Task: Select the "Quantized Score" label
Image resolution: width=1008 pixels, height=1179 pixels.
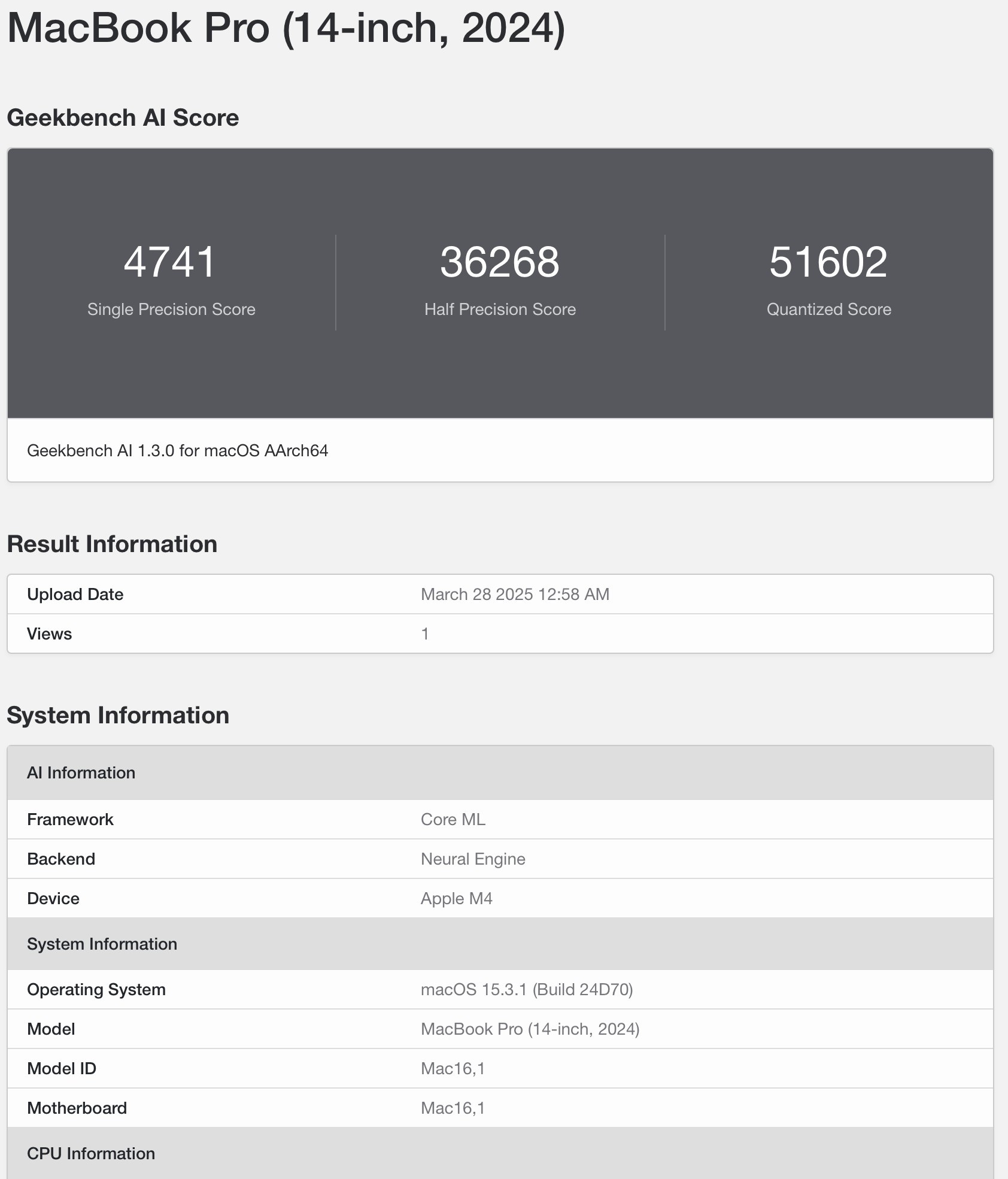Action: [829, 309]
